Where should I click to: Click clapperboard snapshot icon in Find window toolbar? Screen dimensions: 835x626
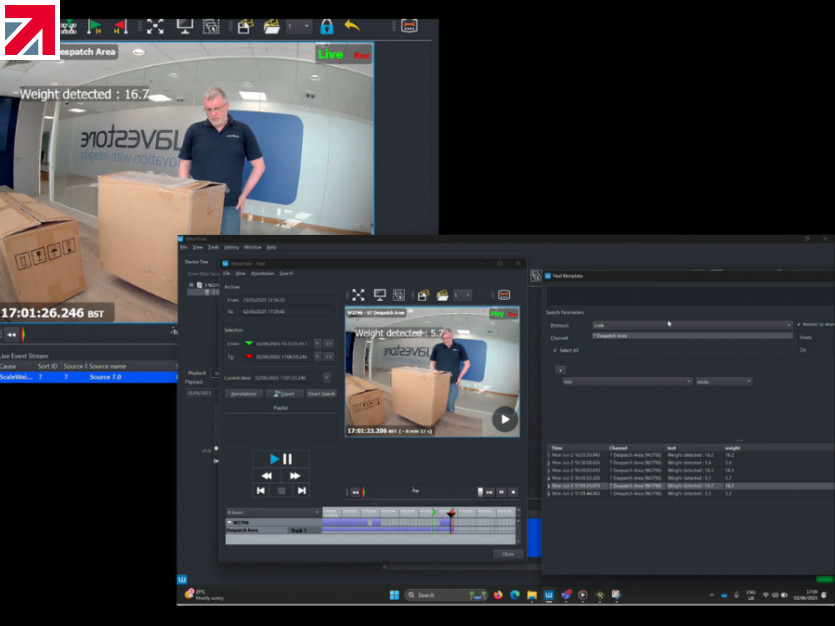pyautogui.click(x=423, y=295)
